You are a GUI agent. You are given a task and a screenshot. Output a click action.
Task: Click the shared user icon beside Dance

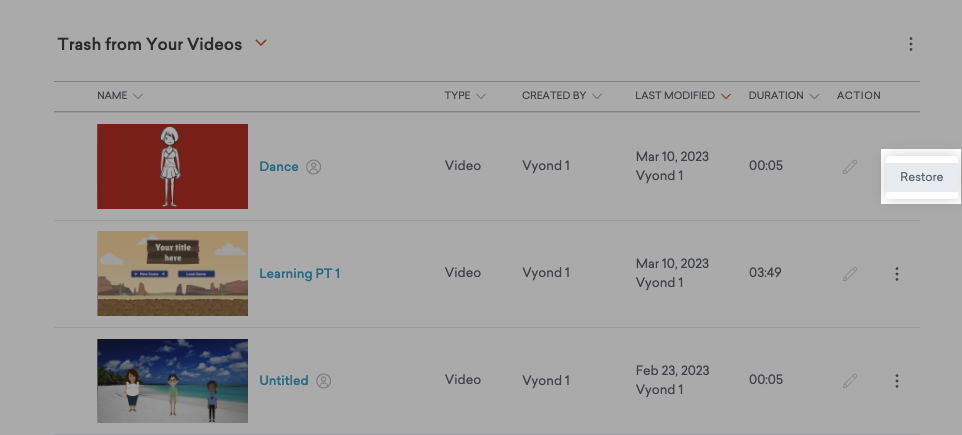coord(314,167)
